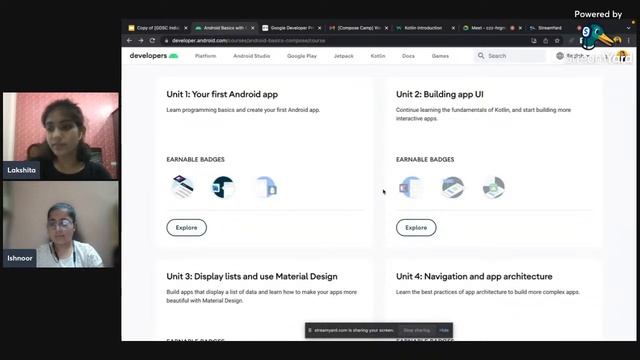The height and width of the screenshot is (360, 640).
Task: Open Unit 3: Display lists and Material Design
Action: [252, 276]
